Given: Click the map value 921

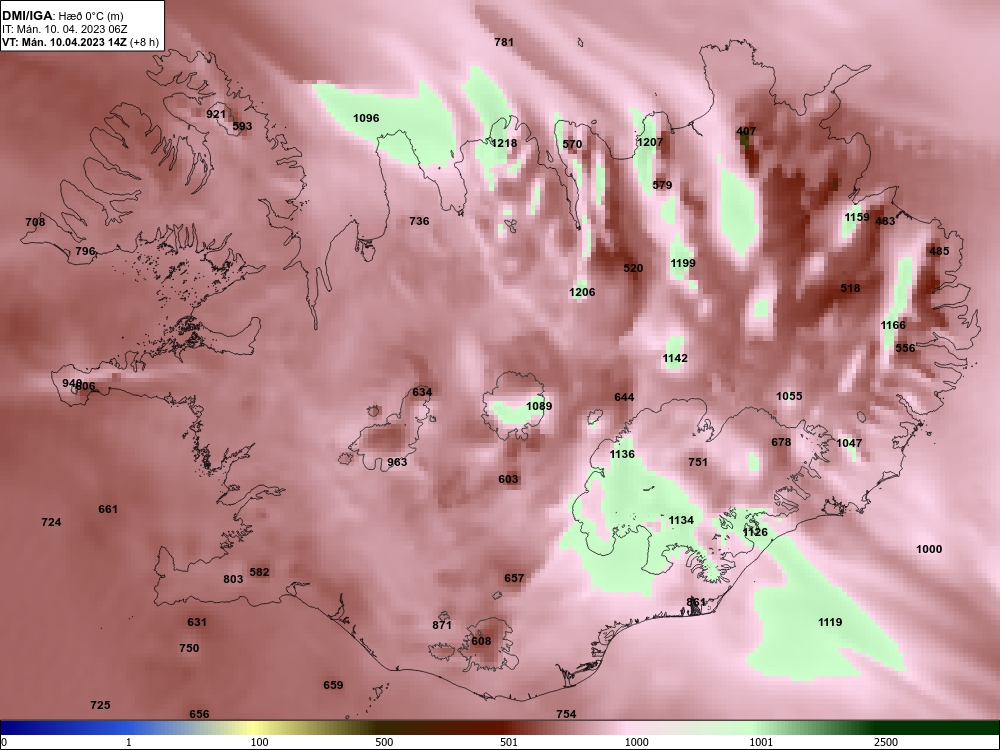Looking at the screenshot, I should pyautogui.click(x=216, y=114).
